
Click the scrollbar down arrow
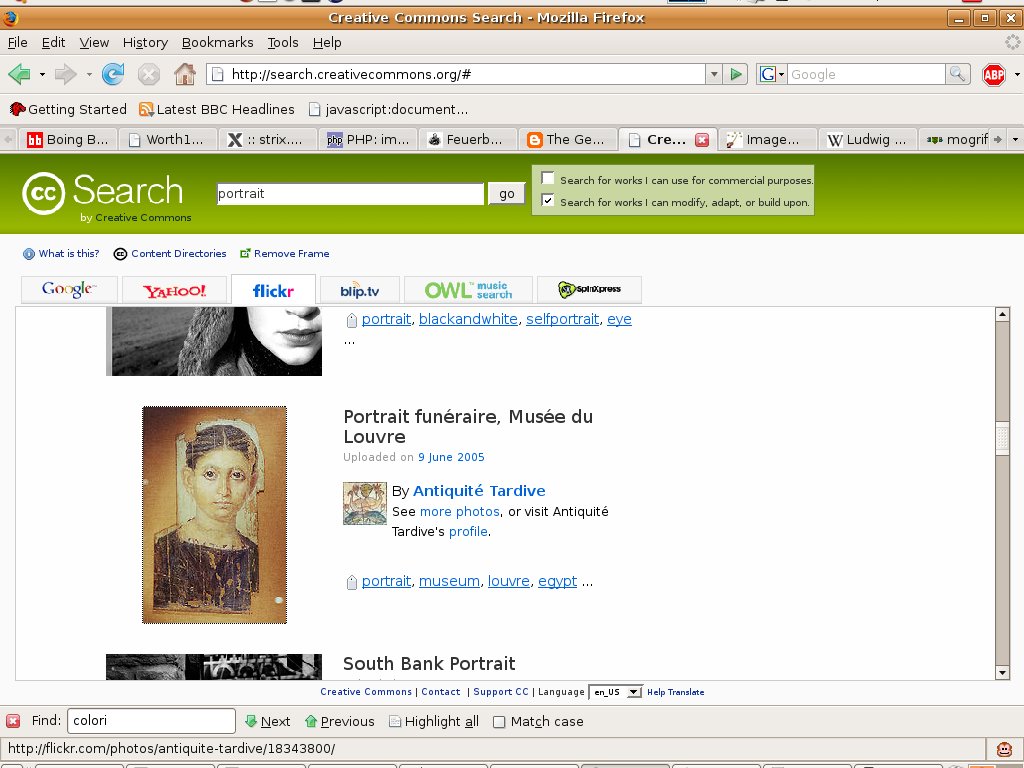[x=1002, y=673]
